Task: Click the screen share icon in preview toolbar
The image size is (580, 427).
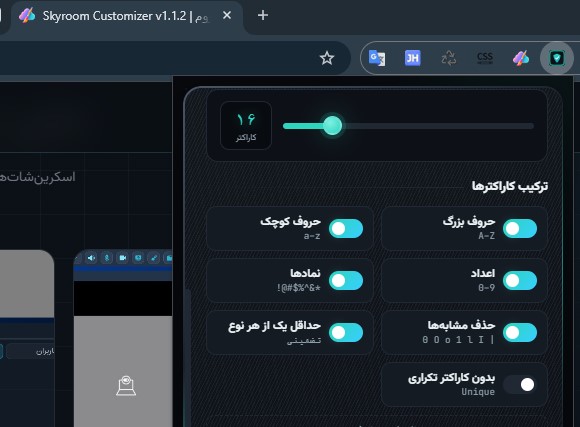Action: point(138,258)
